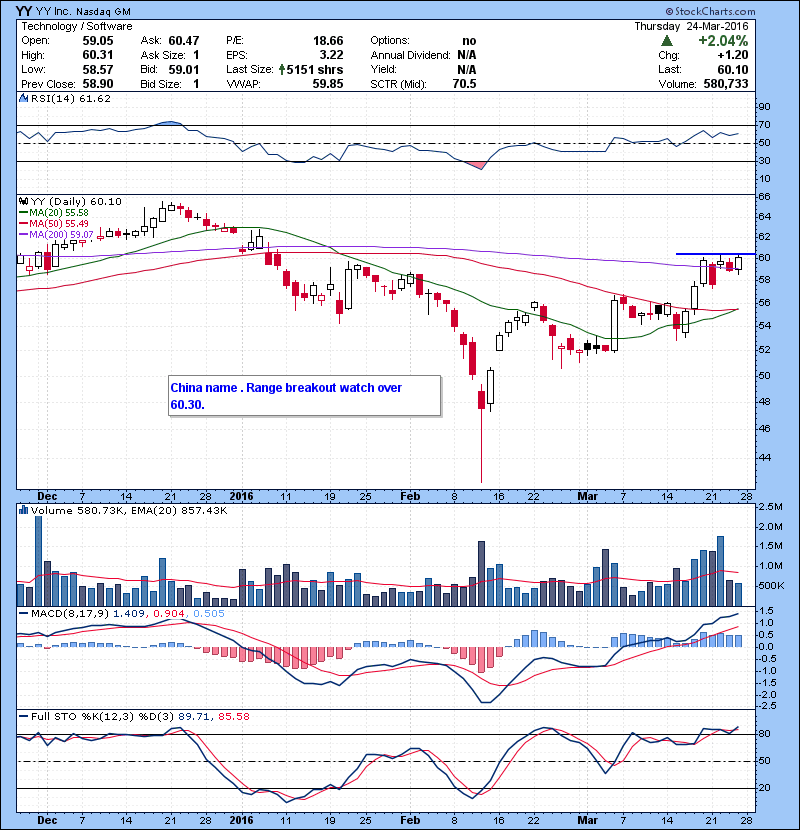Viewport: 800px width, 830px height.
Task: Click the RSI(14) 61.62 label
Action: (71, 98)
